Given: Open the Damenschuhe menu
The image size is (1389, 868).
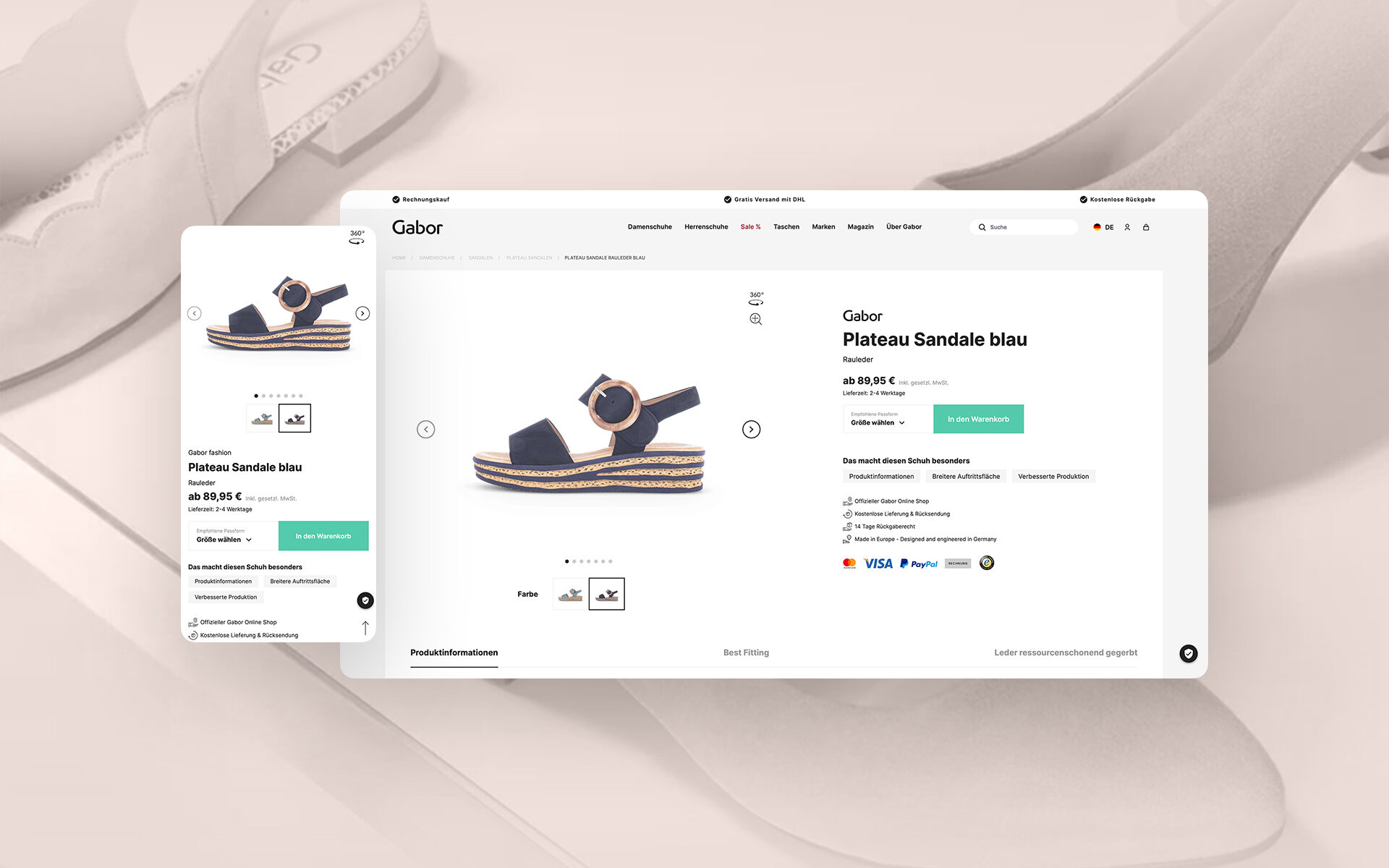Looking at the screenshot, I should coord(650,227).
